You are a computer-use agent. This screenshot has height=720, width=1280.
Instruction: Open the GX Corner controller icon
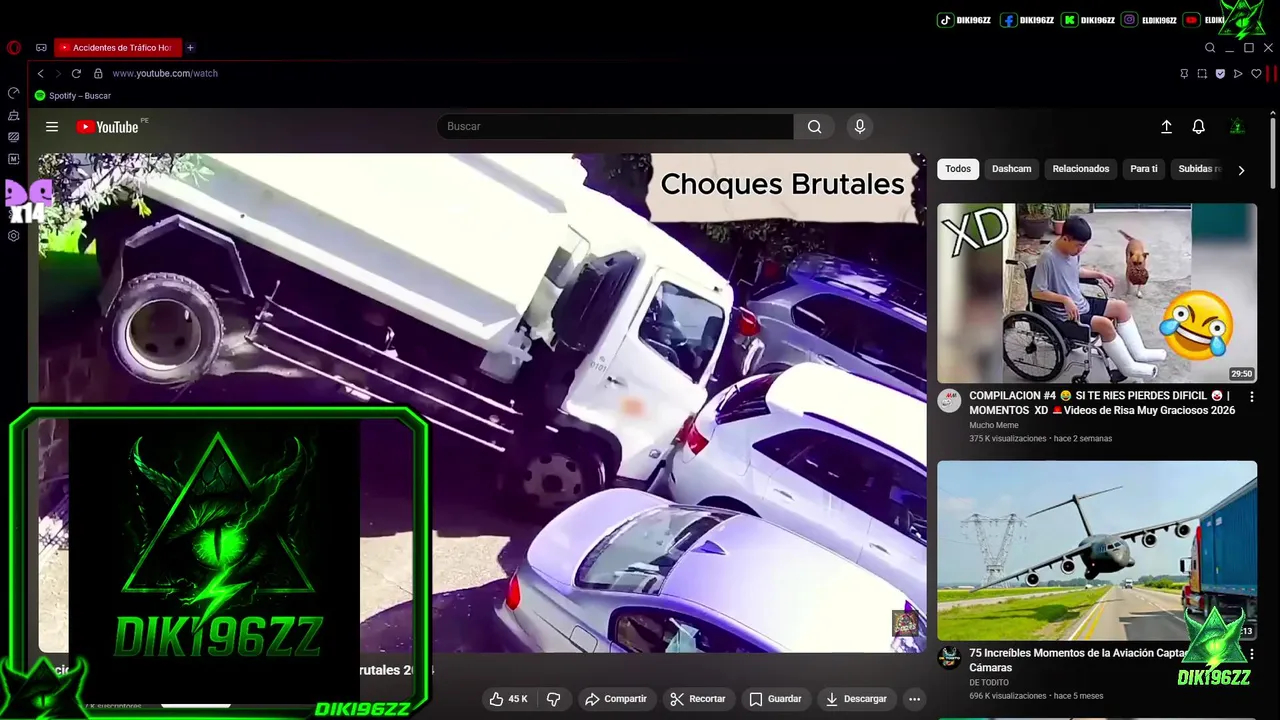tap(41, 47)
